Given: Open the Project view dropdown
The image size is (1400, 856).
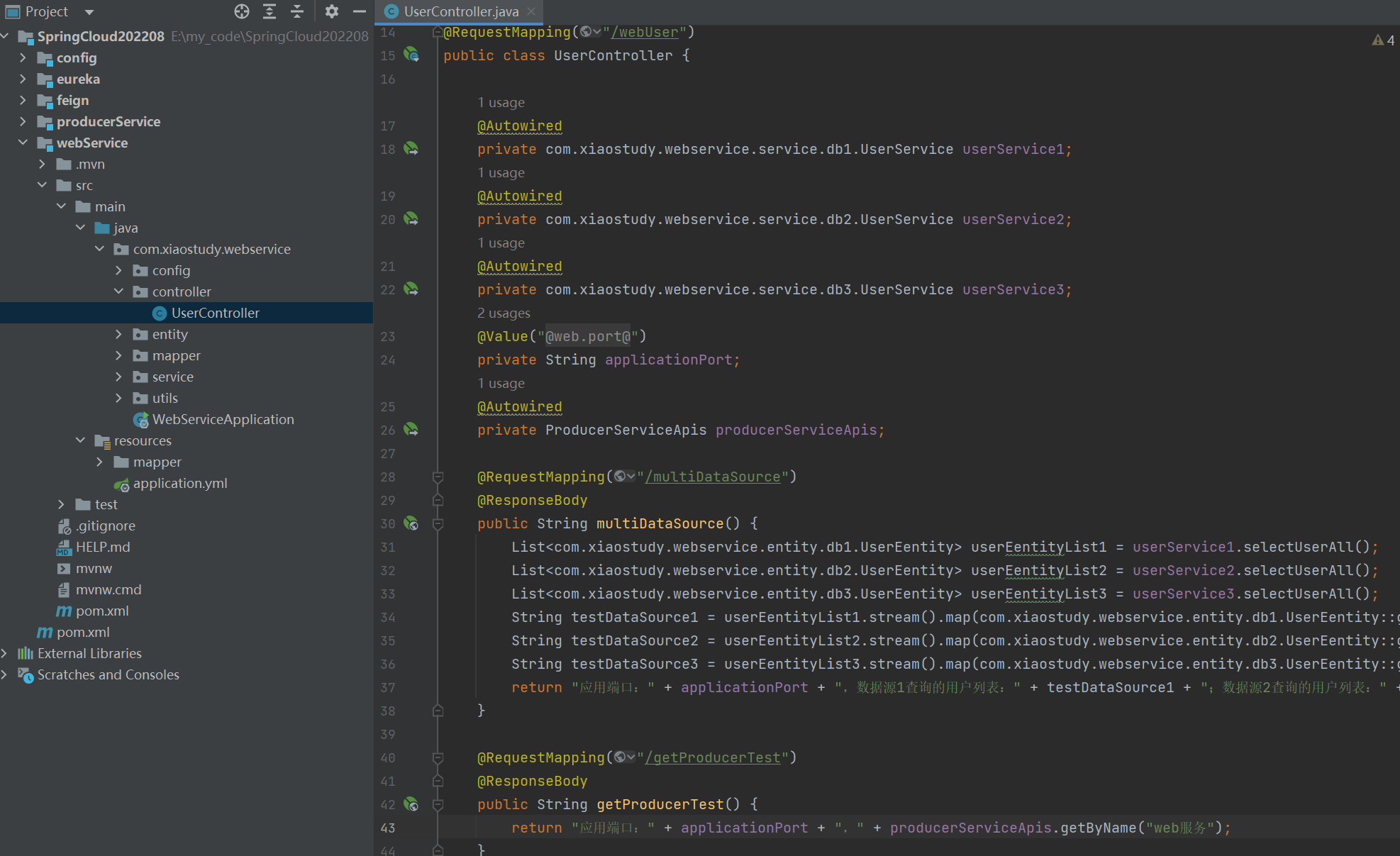Looking at the screenshot, I should (x=89, y=12).
